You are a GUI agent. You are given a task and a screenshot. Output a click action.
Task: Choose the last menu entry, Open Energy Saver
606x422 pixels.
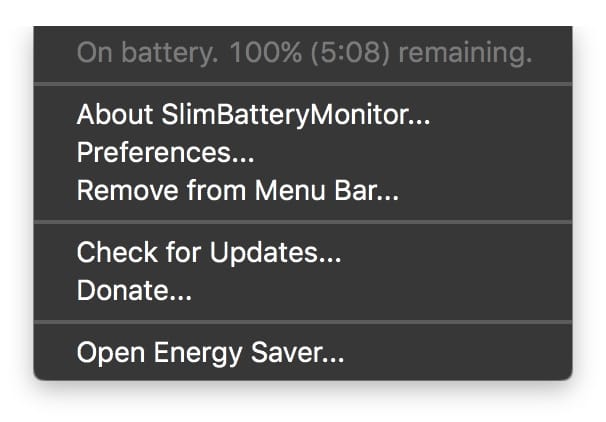point(210,353)
